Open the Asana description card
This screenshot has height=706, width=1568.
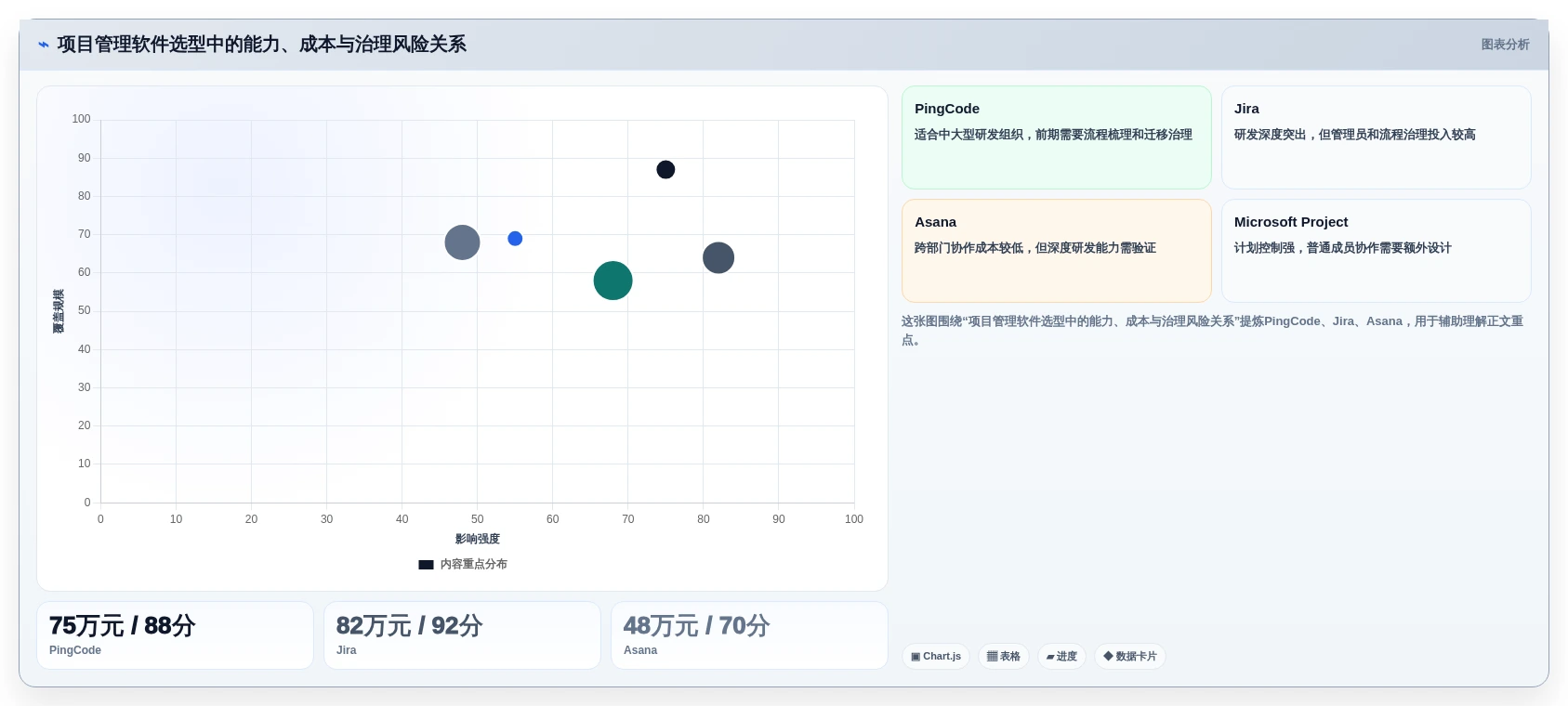click(x=1057, y=251)
